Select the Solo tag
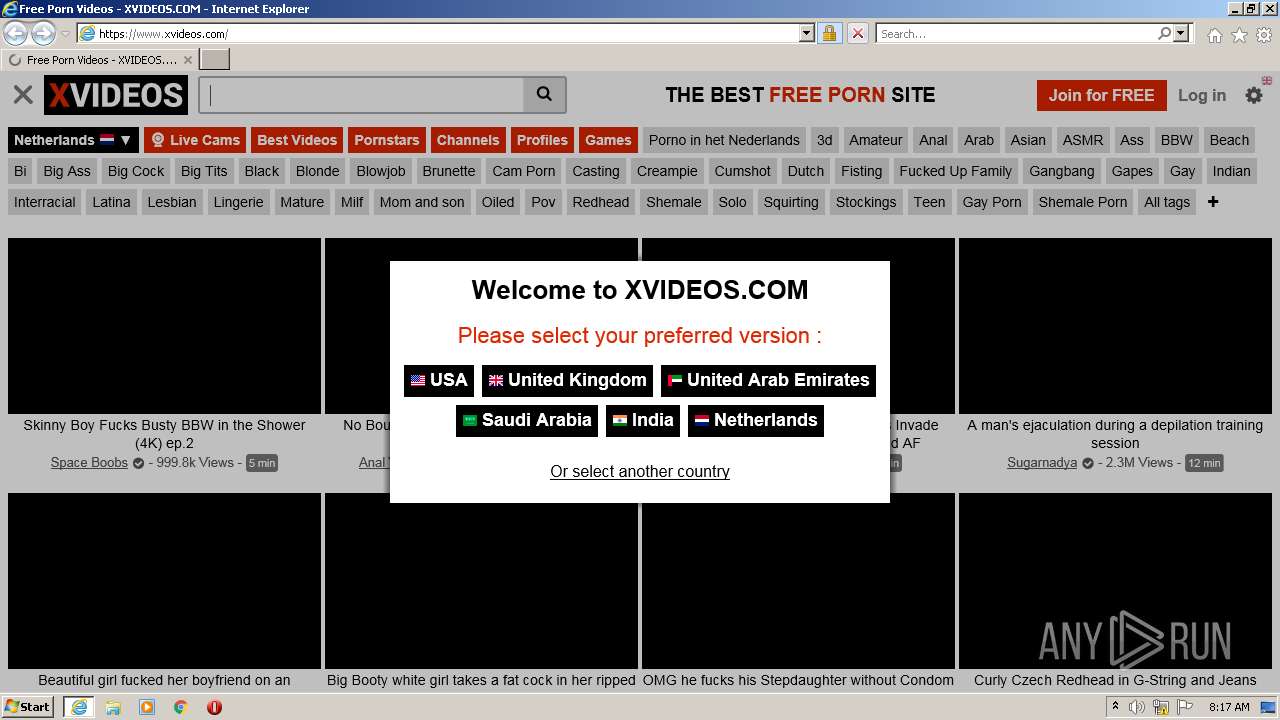The image size is (1280, 720). coord(732,202)
